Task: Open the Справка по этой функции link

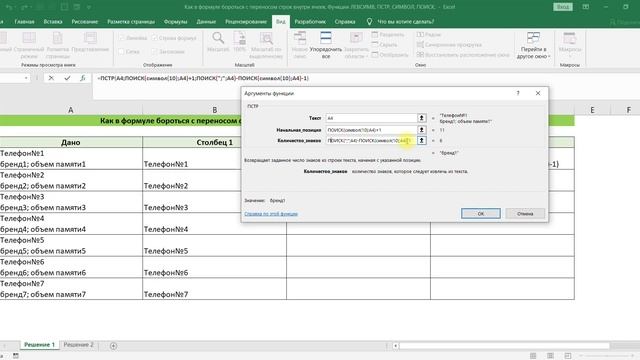Action: click(x=271, y=214)
